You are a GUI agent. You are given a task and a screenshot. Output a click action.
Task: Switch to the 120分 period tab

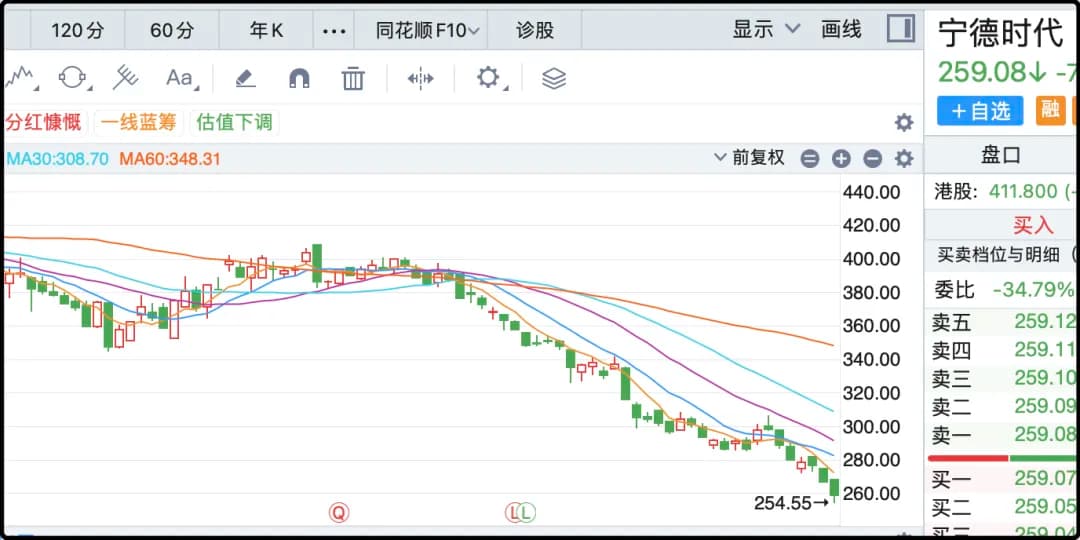77,30
